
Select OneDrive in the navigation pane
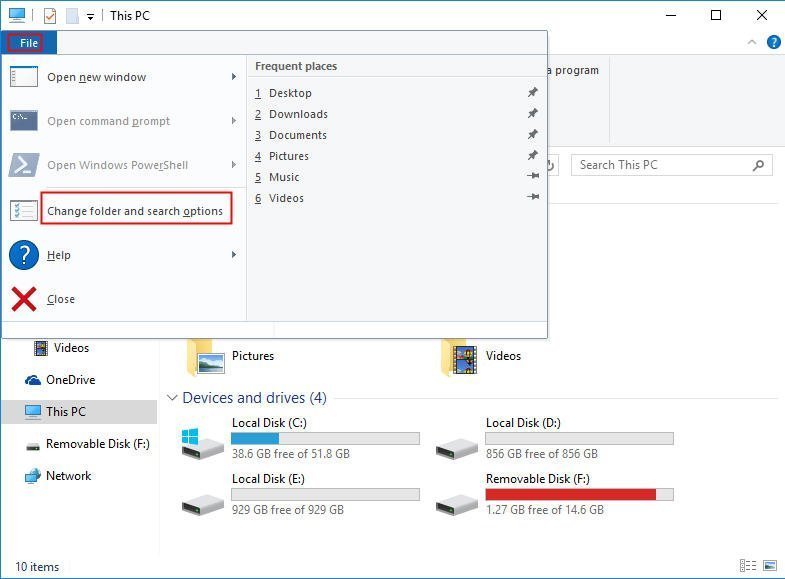pyautogui.click(x=71, y=380)
